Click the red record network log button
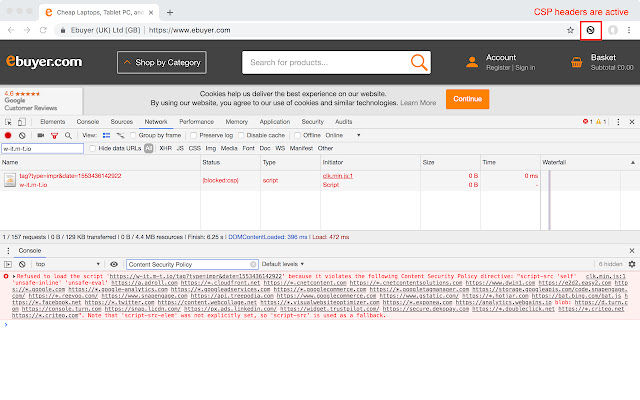This screenshot has height=400, width=640. click(7, 135)
